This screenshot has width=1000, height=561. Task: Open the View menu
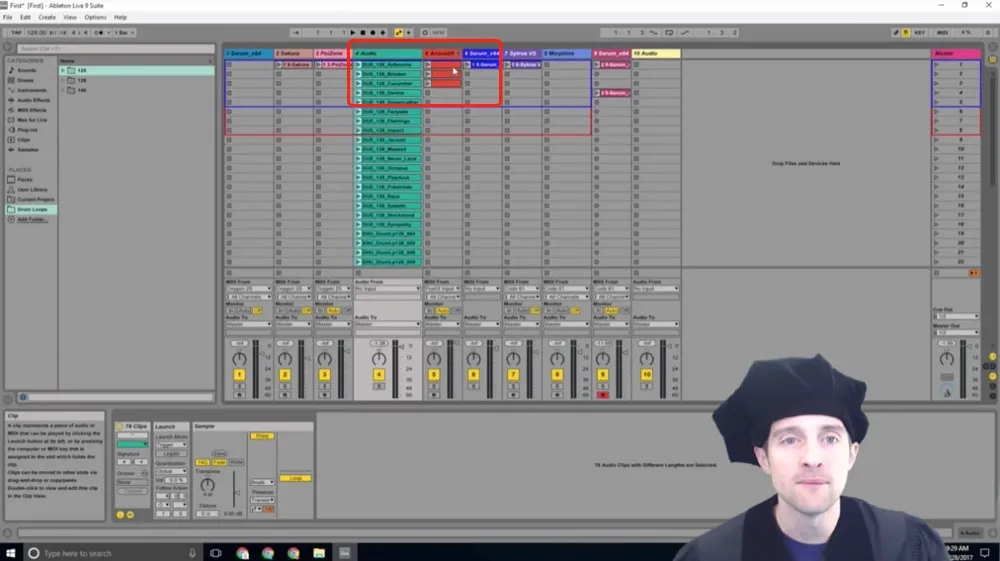70,17
